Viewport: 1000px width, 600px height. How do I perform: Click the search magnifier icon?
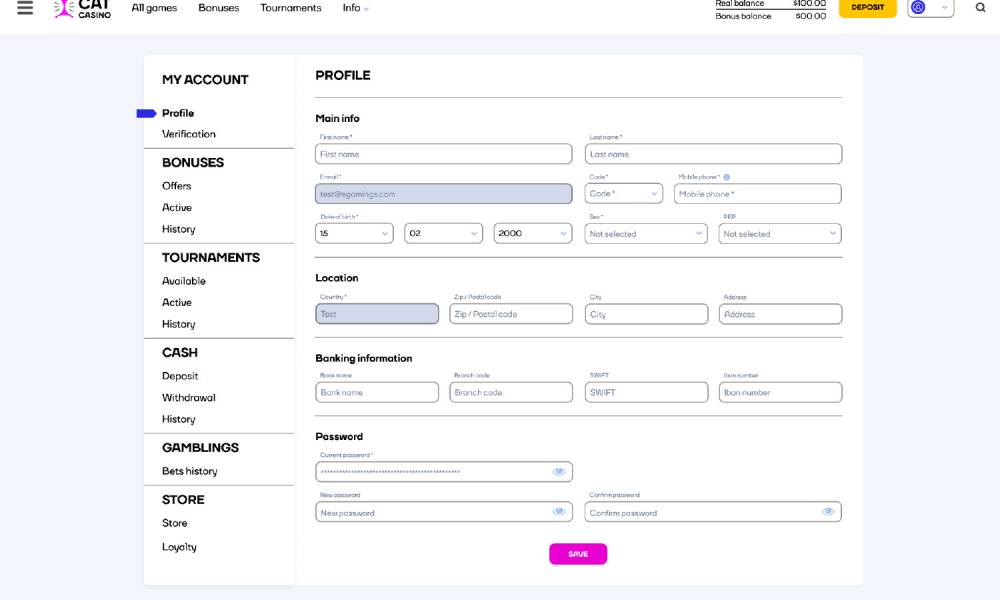pyautogui.click(x=980, y=8)
